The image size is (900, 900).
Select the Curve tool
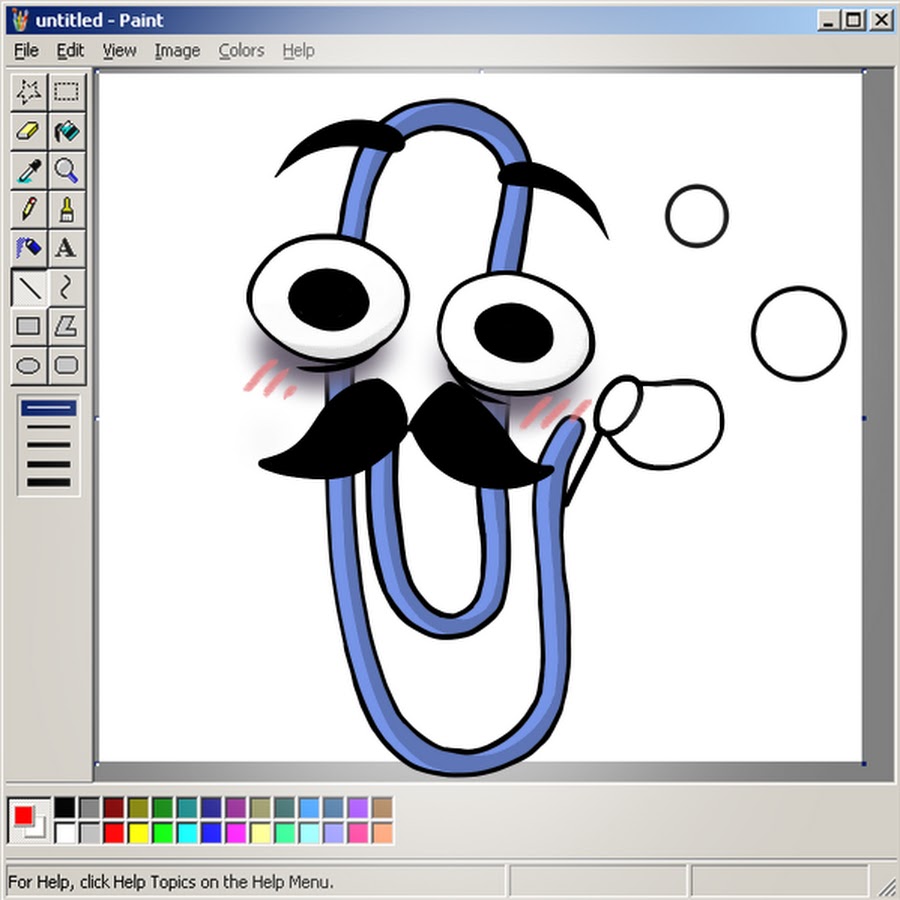tap(67, 287)
